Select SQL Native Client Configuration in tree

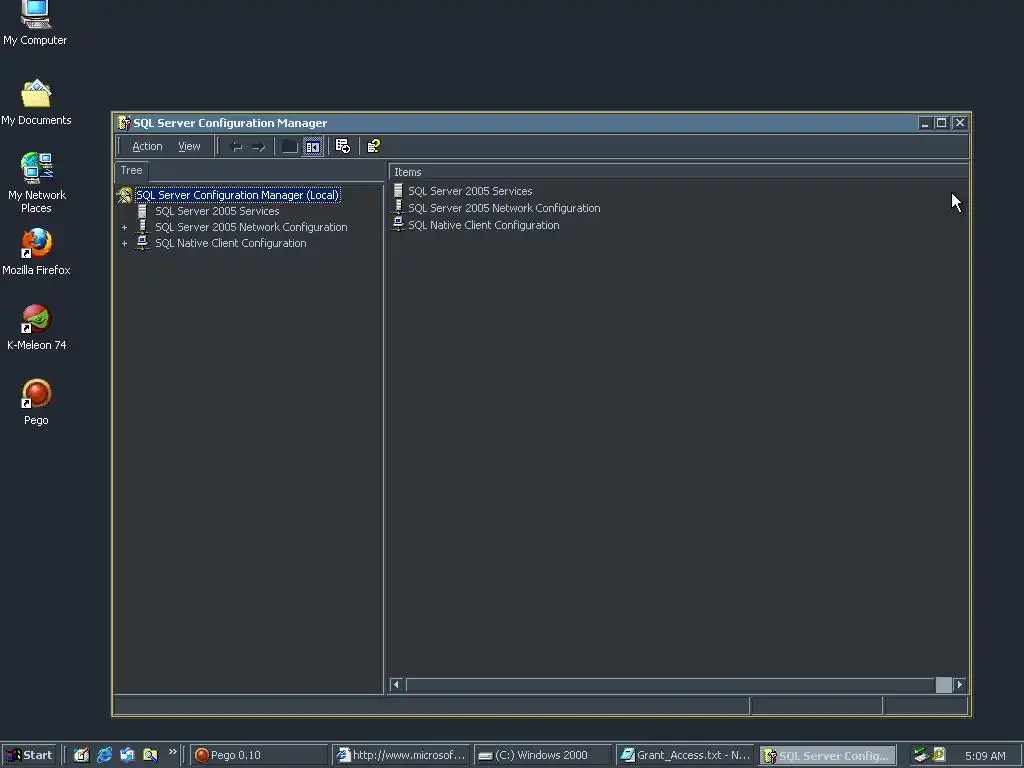click(231, 243)
